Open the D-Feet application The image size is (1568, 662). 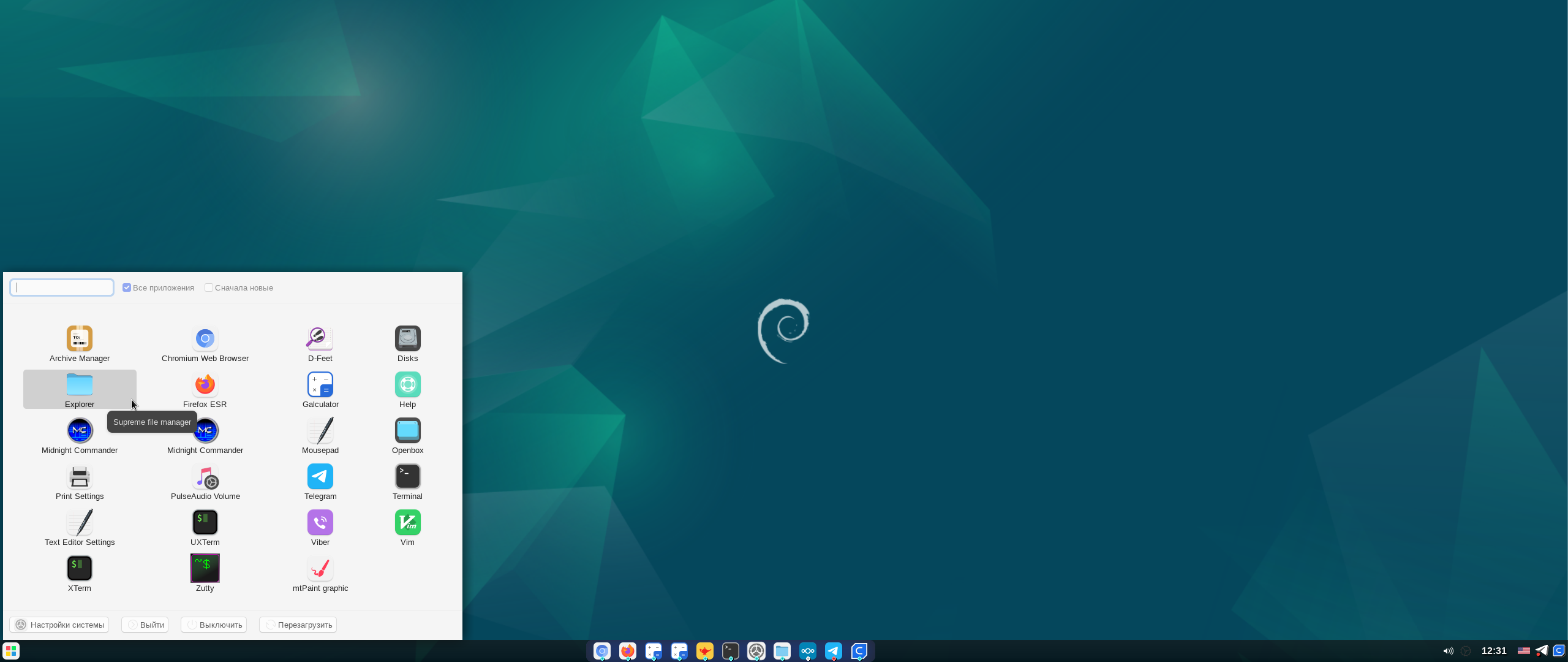click(320, 339)
